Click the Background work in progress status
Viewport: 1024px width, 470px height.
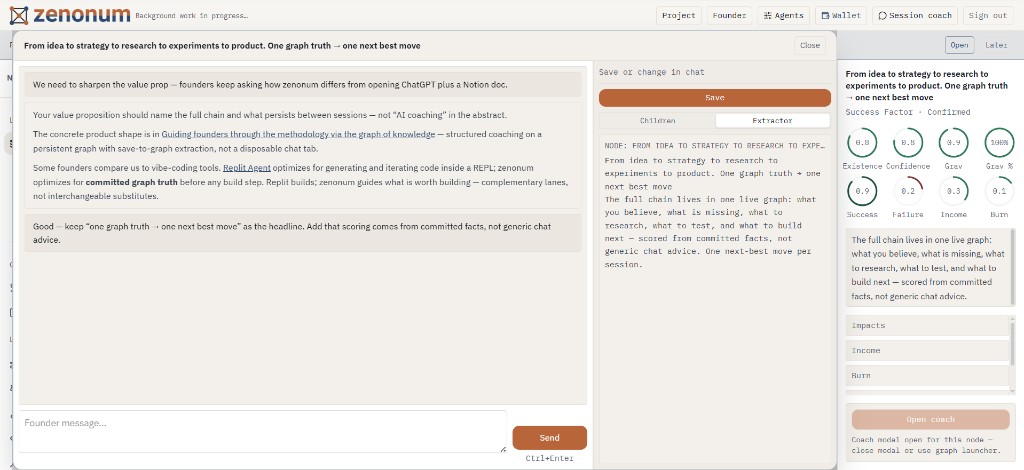tap(191, 16)
